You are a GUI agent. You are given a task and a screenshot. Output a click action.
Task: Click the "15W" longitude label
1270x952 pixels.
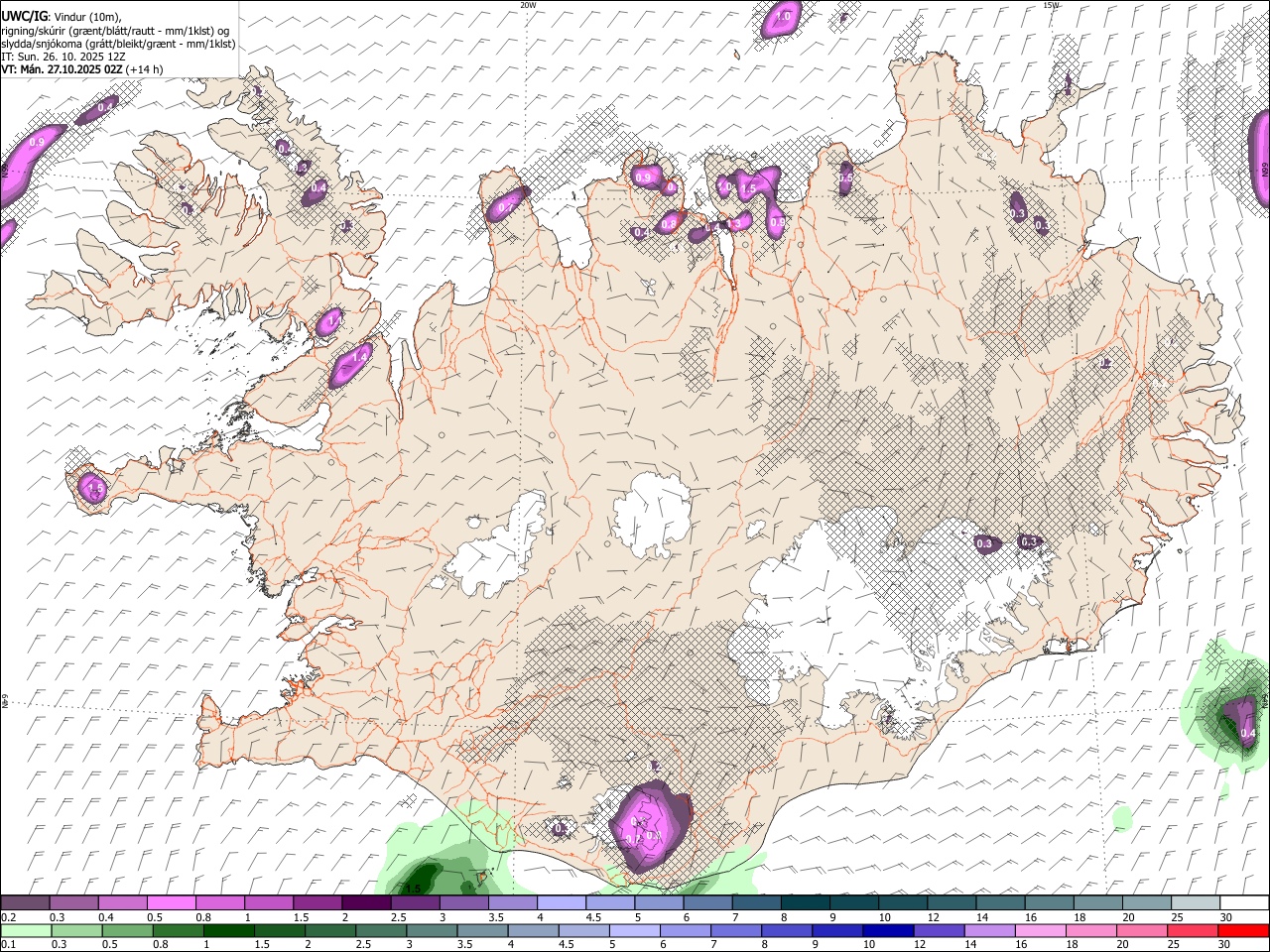(1051, 5)
